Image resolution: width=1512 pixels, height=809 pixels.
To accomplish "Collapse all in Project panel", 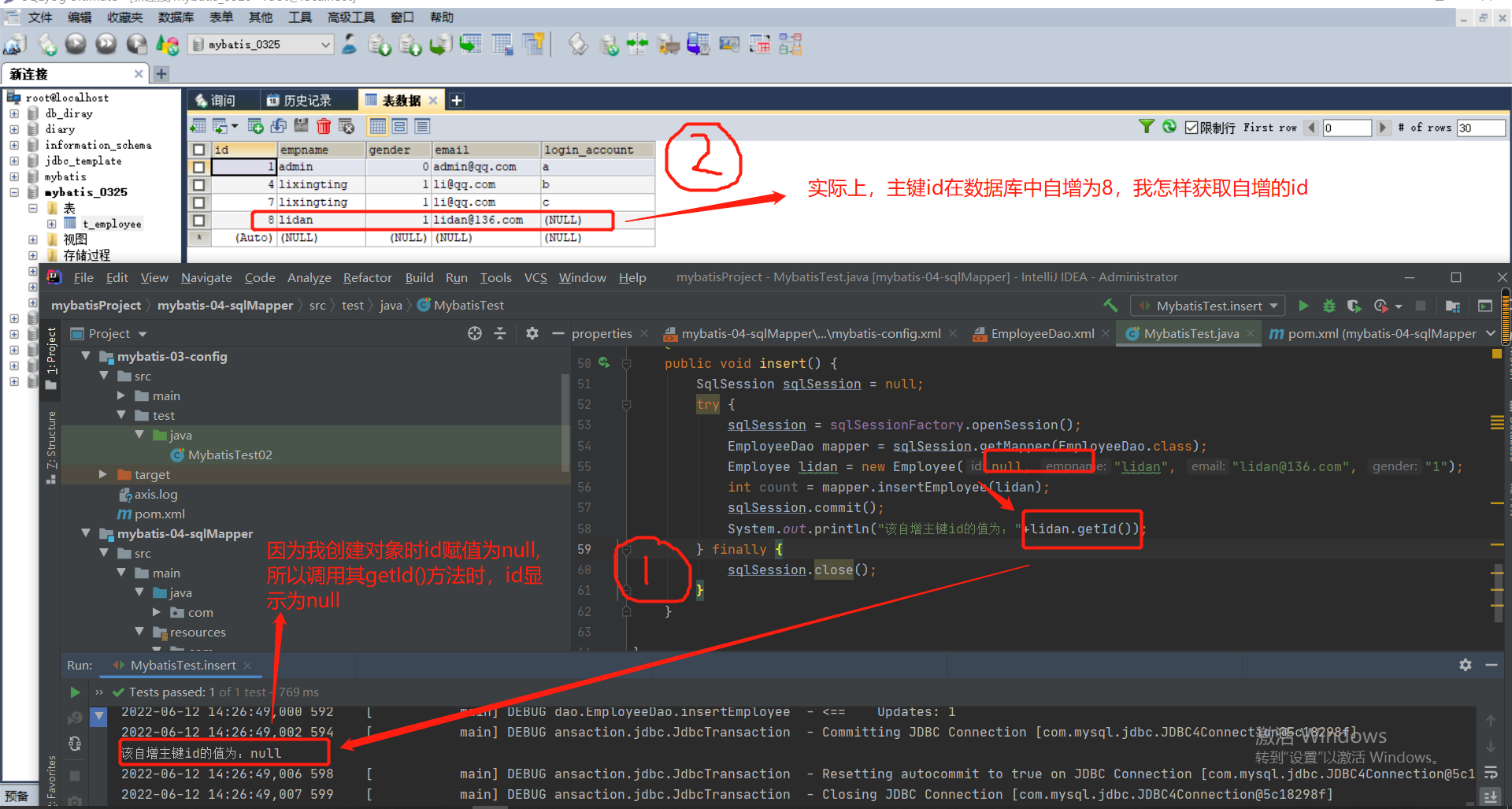I will click(x=500, y=333).
